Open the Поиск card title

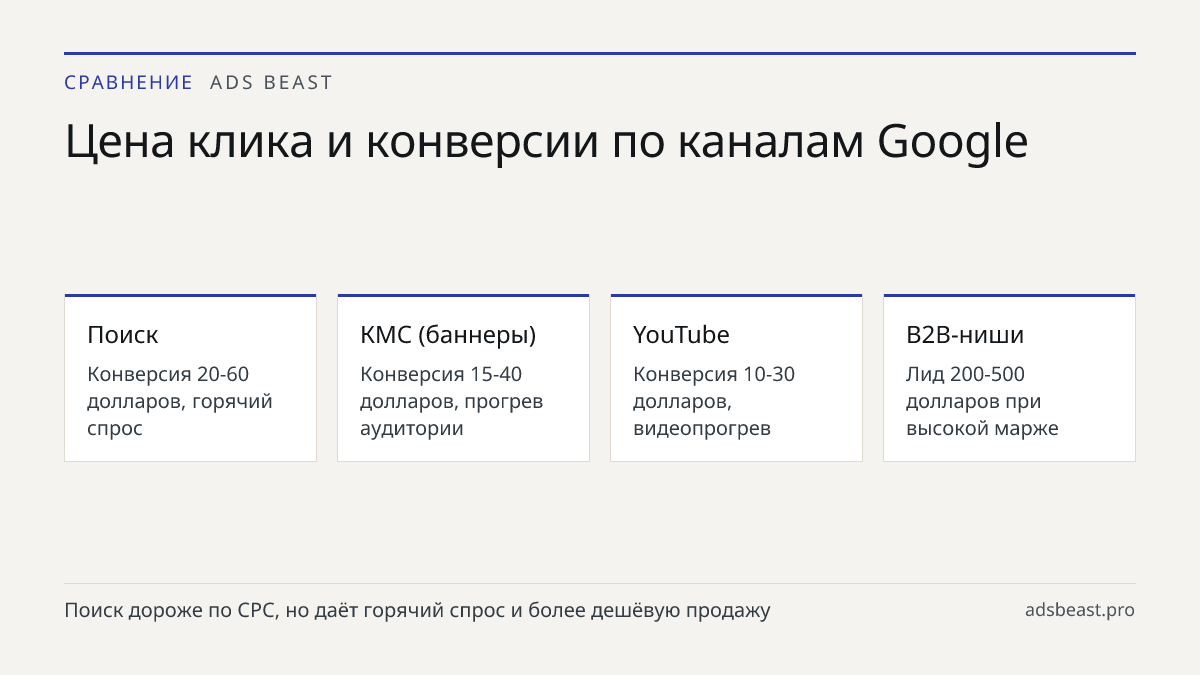pos(123,335)
